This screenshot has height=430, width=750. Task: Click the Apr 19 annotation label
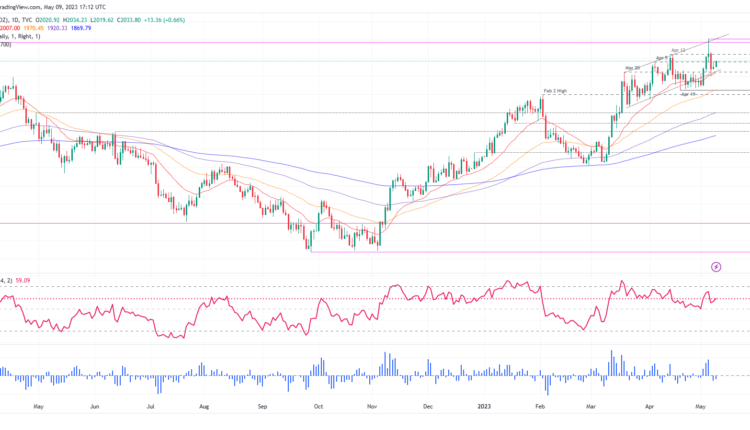[x=688, y=94]
